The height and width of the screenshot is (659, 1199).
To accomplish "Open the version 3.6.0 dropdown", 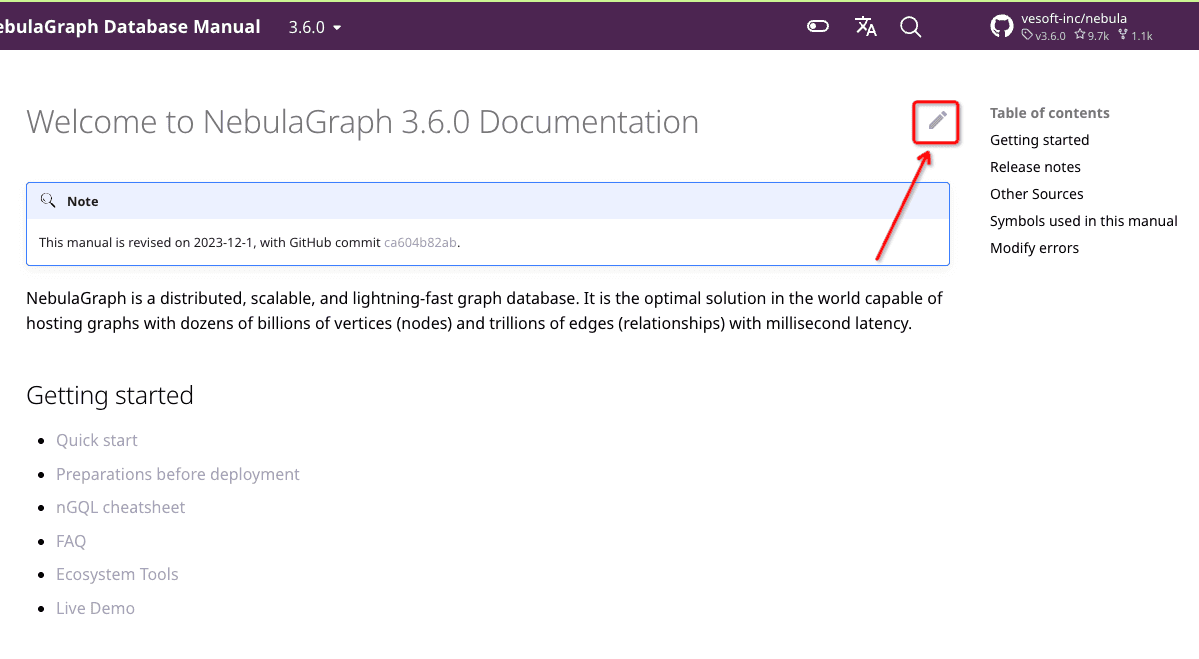I will click(314, 28).
